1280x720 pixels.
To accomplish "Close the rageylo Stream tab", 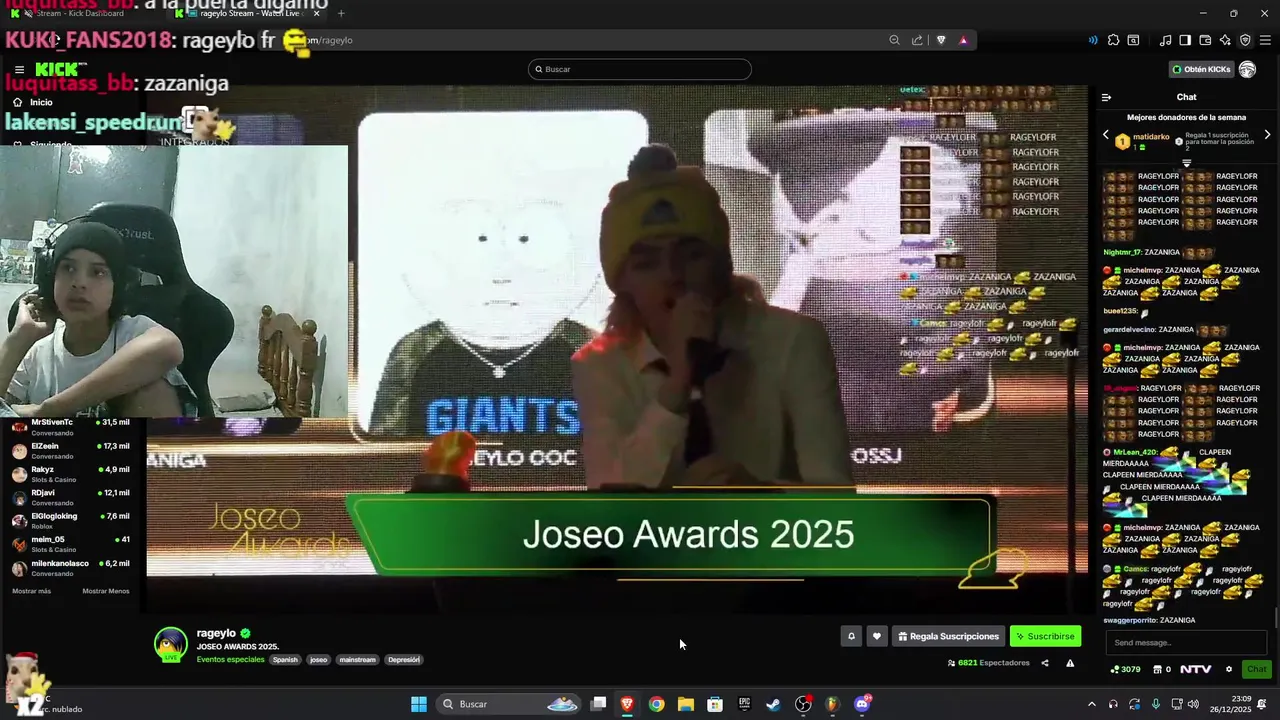I will click(317, 13).
